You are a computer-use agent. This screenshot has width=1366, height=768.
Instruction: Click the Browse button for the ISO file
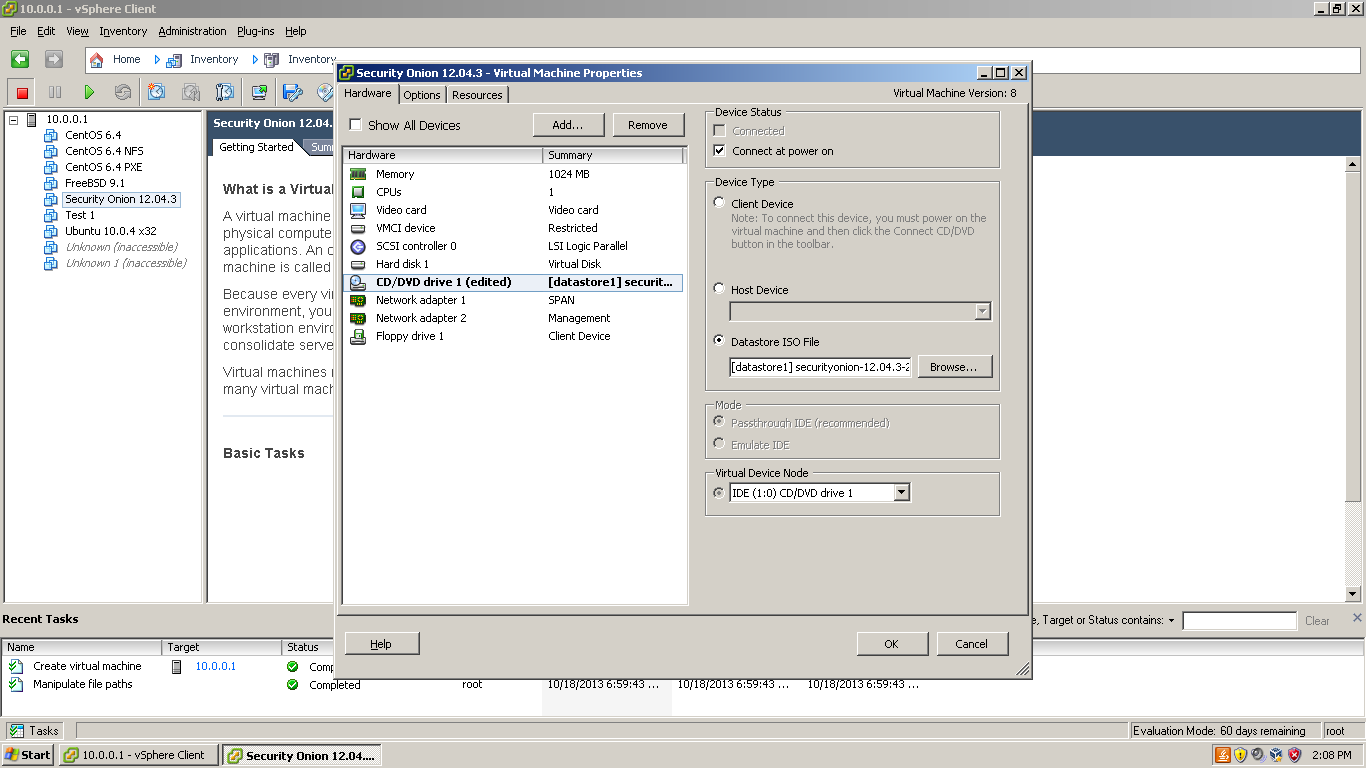point(954,366)
